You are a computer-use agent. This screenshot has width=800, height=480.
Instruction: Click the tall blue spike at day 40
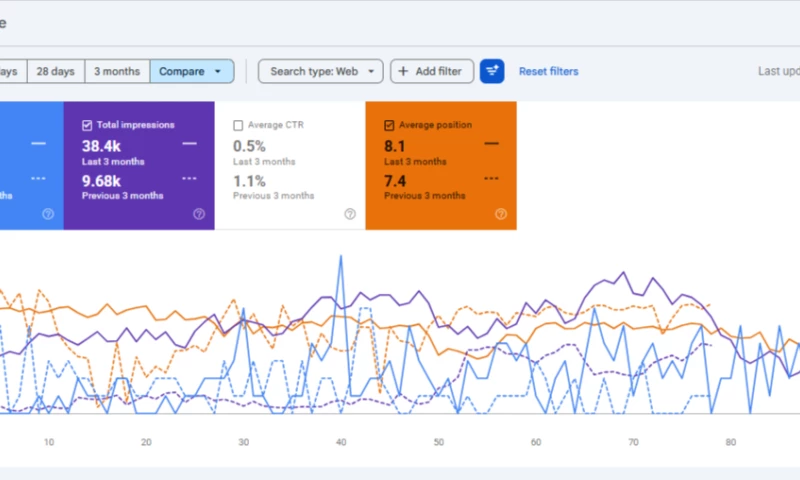341,257
